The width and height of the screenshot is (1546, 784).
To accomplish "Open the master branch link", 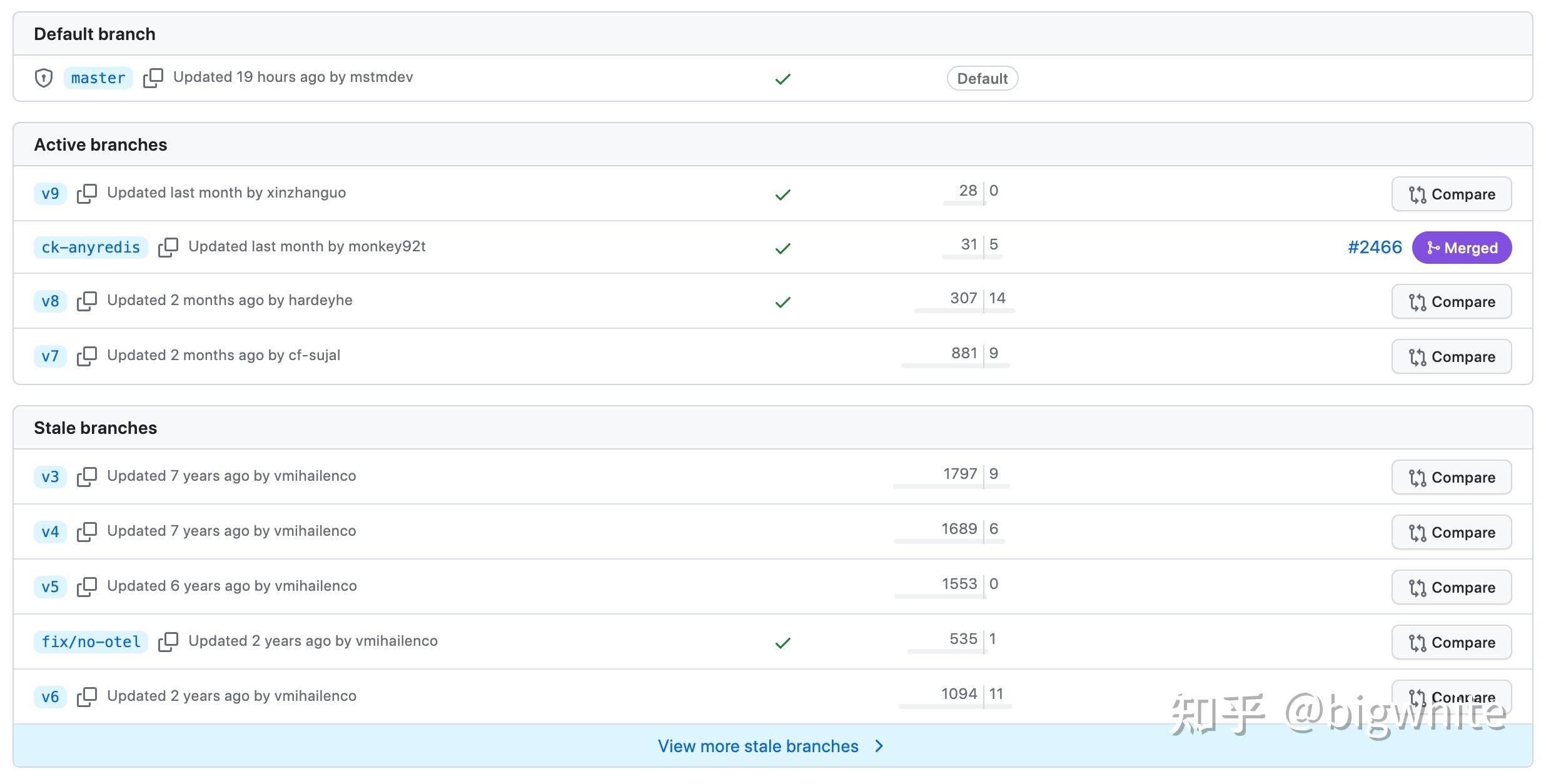I will (x=98, y=78).
